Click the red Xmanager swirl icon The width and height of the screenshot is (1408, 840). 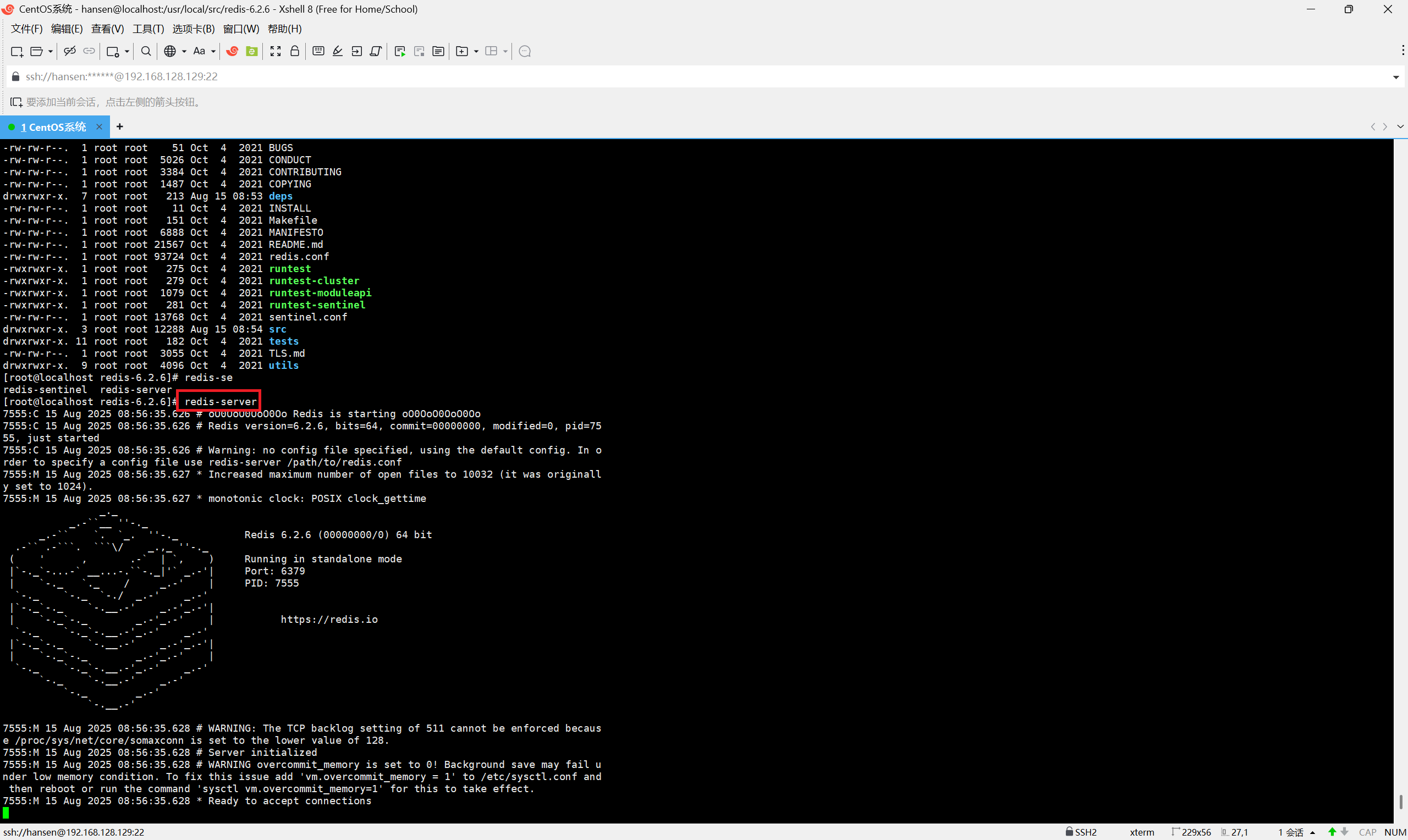pos(232,52)
